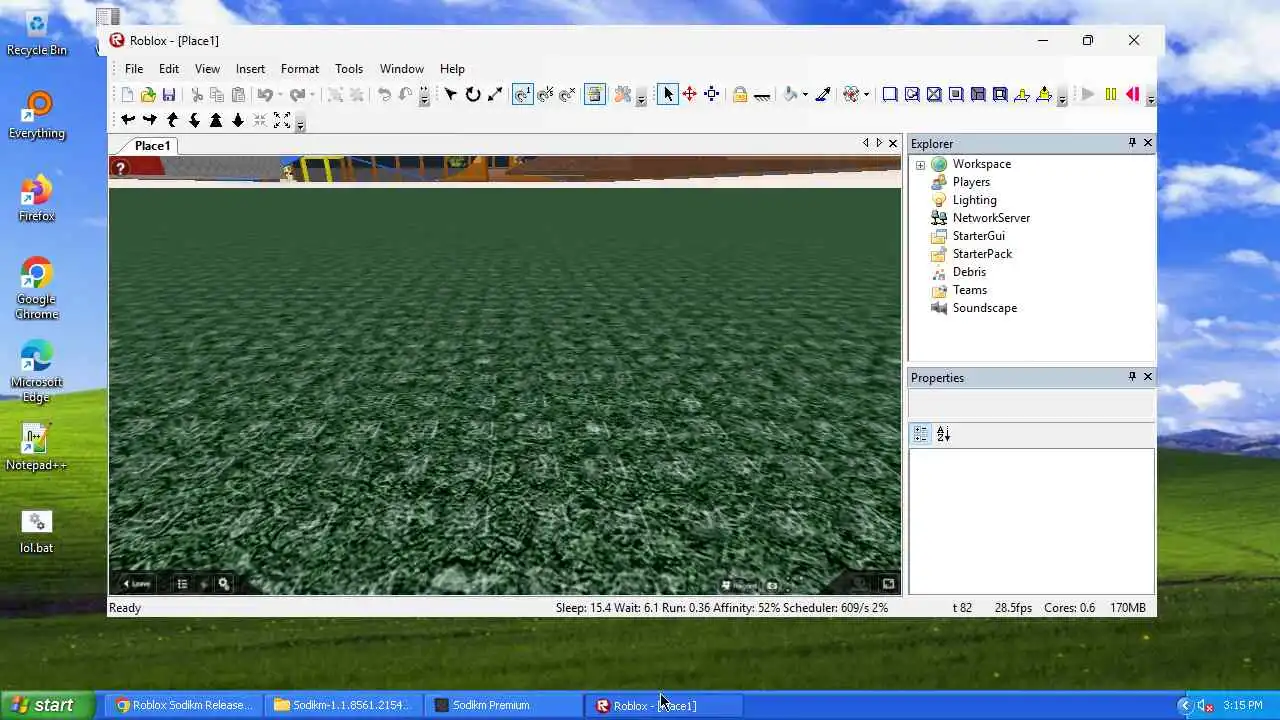Open the Undo history dropdown arrow
The height and width of the screenshot is (720, 1280).
pyautogui.click(x=280, y=95)
